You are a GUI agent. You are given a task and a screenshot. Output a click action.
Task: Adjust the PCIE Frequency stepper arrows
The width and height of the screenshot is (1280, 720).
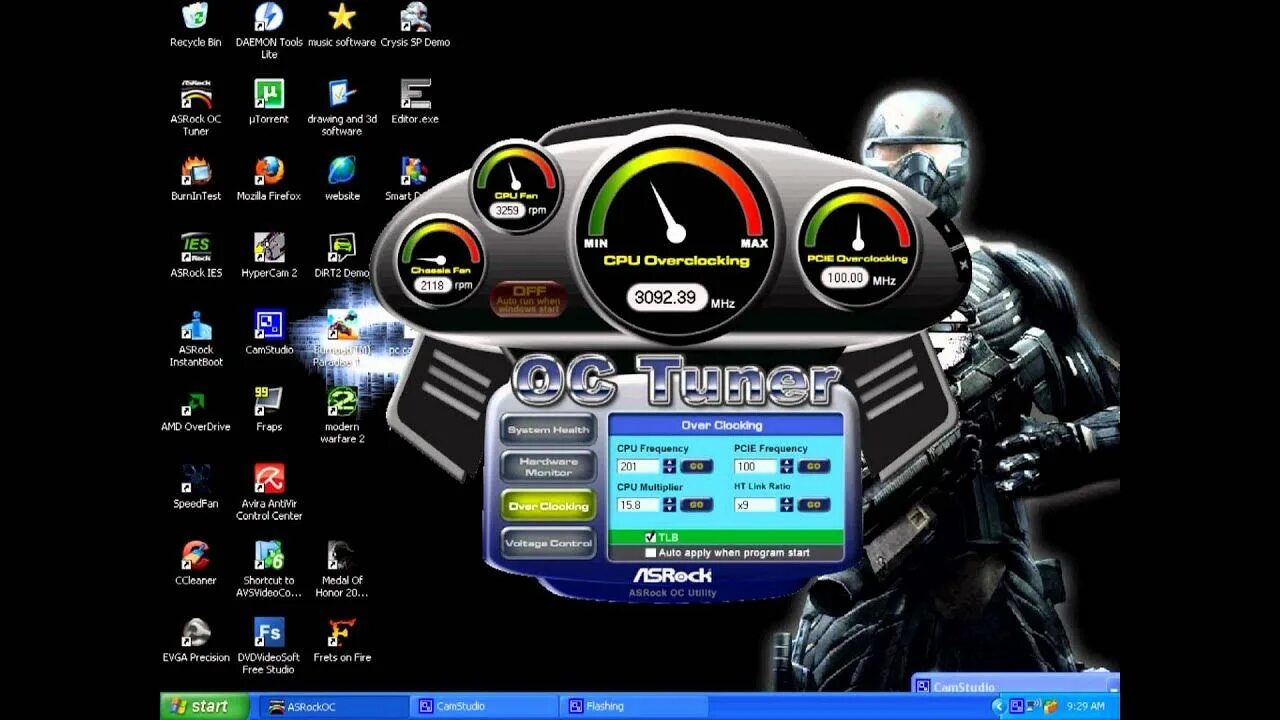pyautogui.click(x=786, y=466)
